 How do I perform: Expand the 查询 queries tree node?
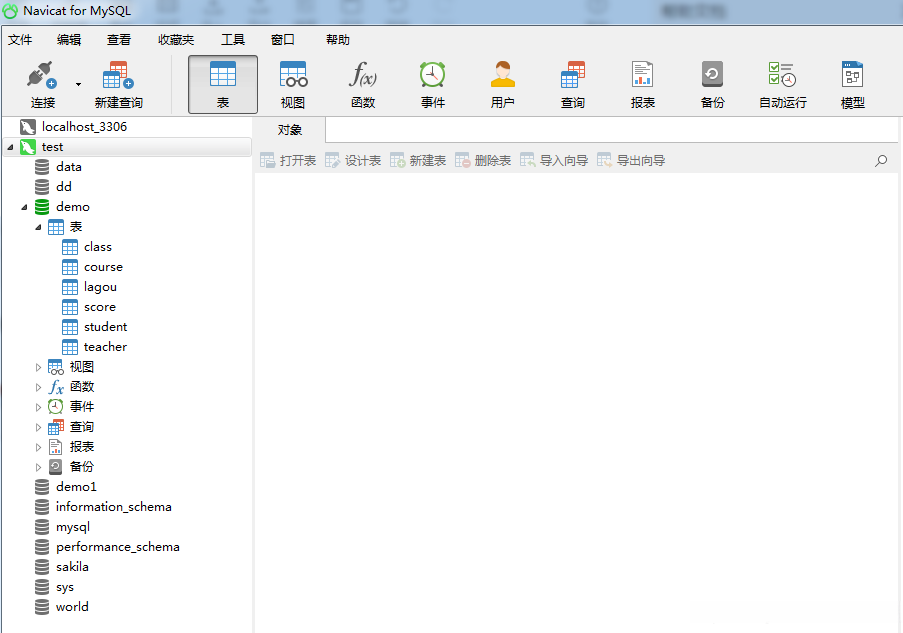click(38, 427)
